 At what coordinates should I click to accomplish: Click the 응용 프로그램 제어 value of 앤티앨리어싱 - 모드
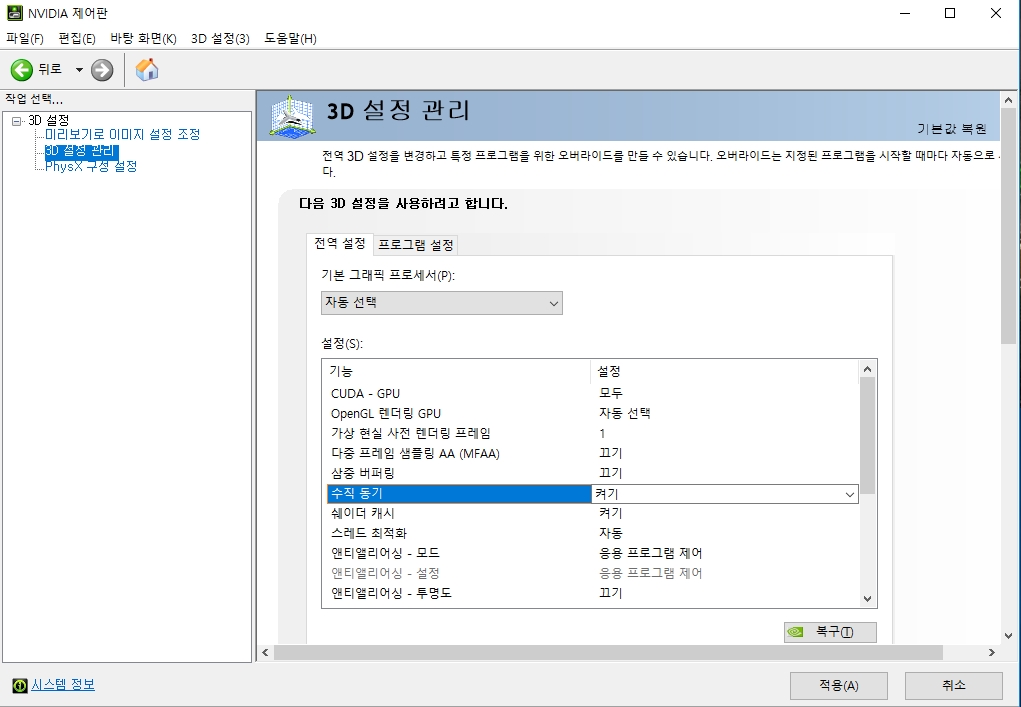650,553
